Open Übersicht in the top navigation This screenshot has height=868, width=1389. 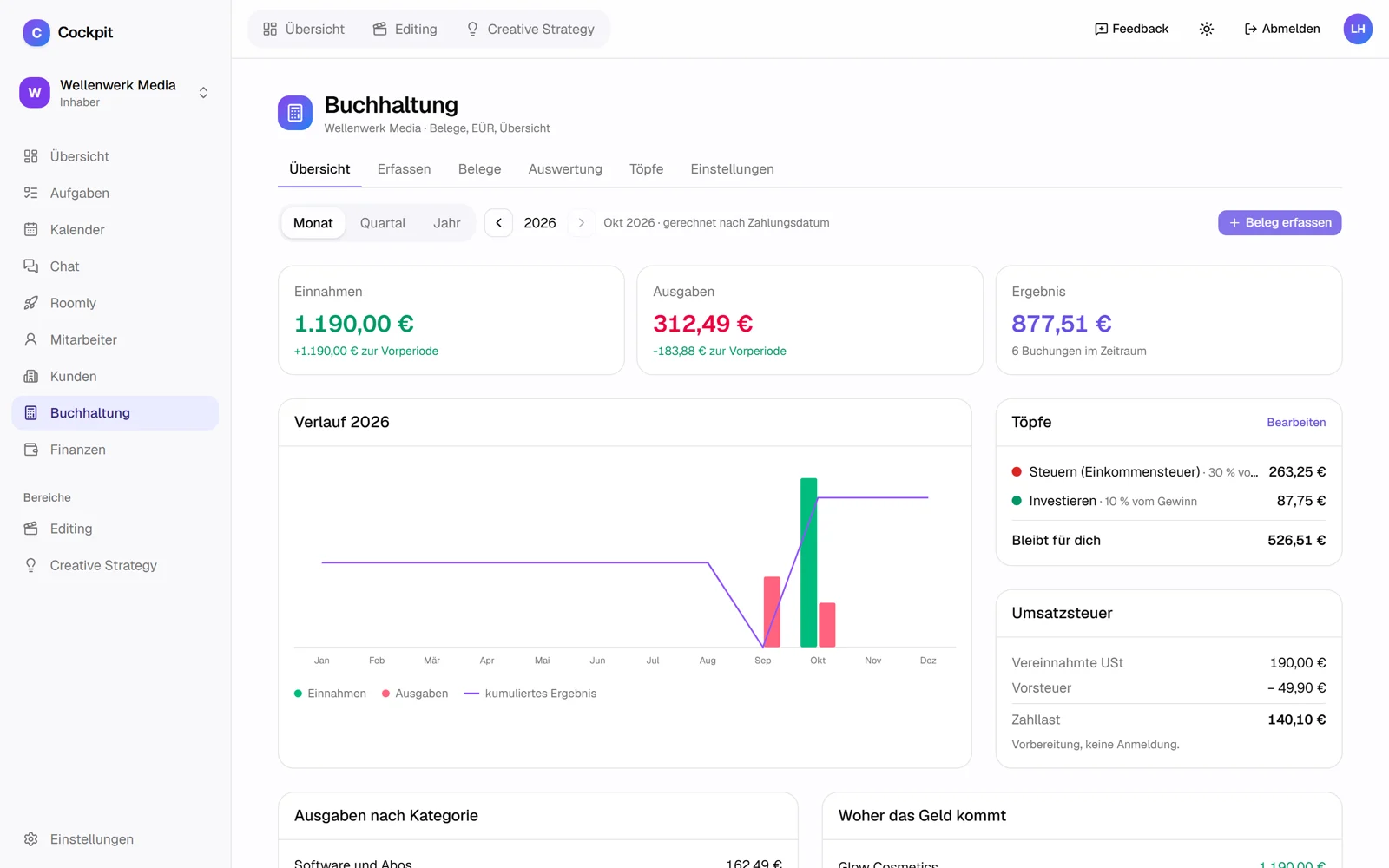(x=304, y=29)
